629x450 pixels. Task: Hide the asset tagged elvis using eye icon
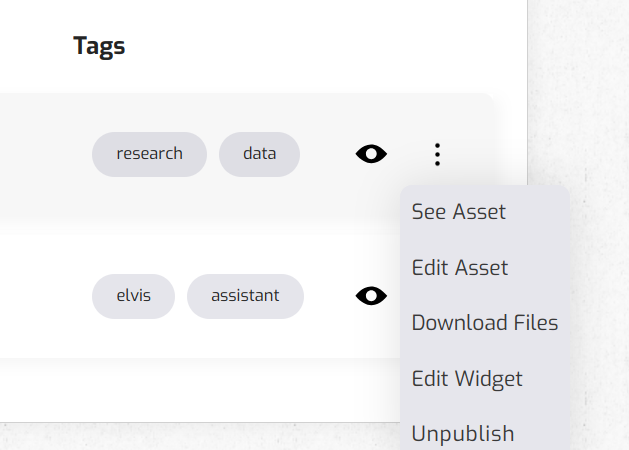pyautogui.click(x=371, y=296)
